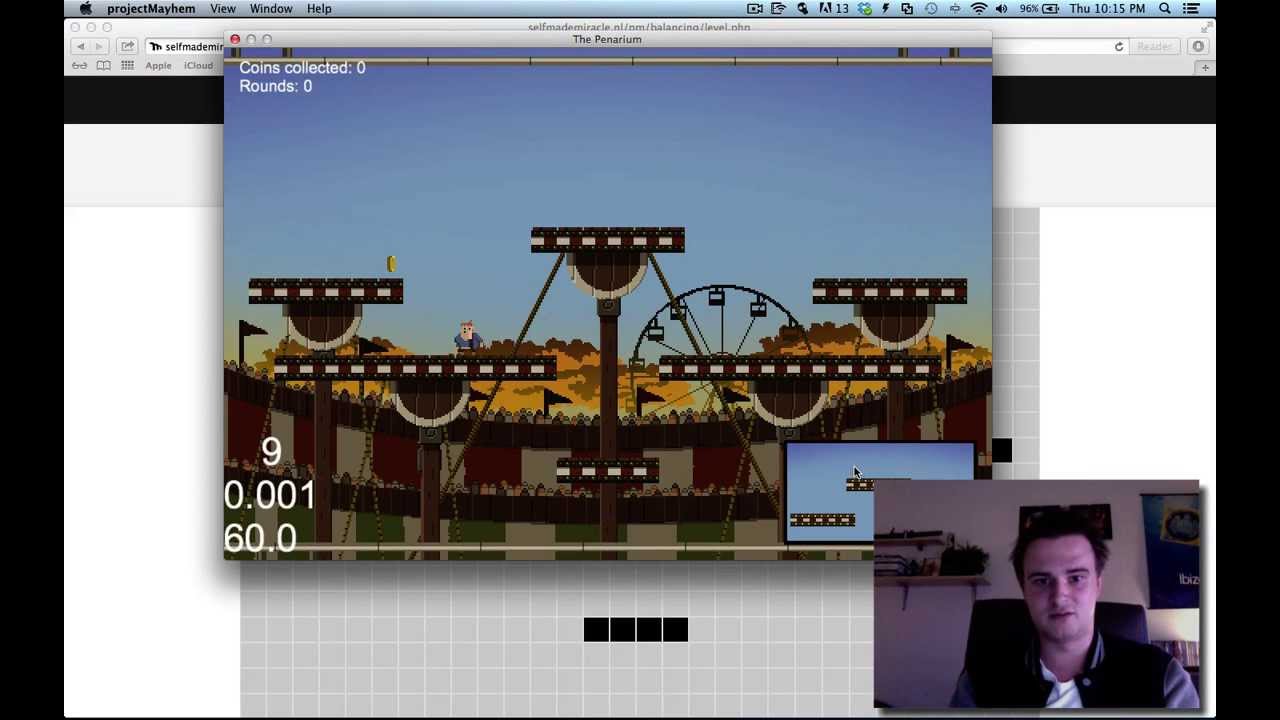1280x720 pixels.
Task: Click the Coins collected counter text
Action: [302, 67]
